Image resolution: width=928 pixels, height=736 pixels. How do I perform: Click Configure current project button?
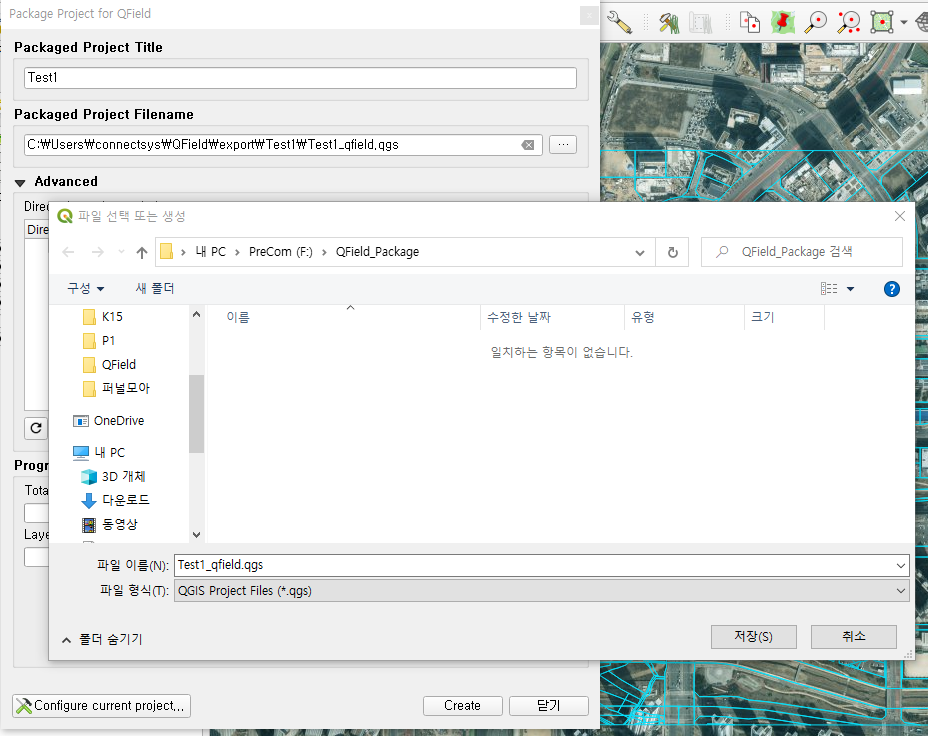click(101, 706)
